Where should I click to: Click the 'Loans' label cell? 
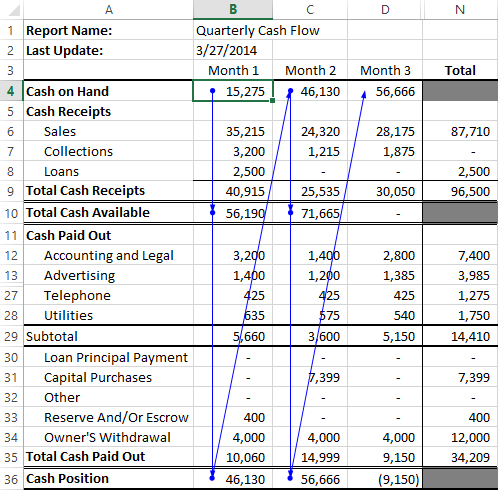pos(108,171)
